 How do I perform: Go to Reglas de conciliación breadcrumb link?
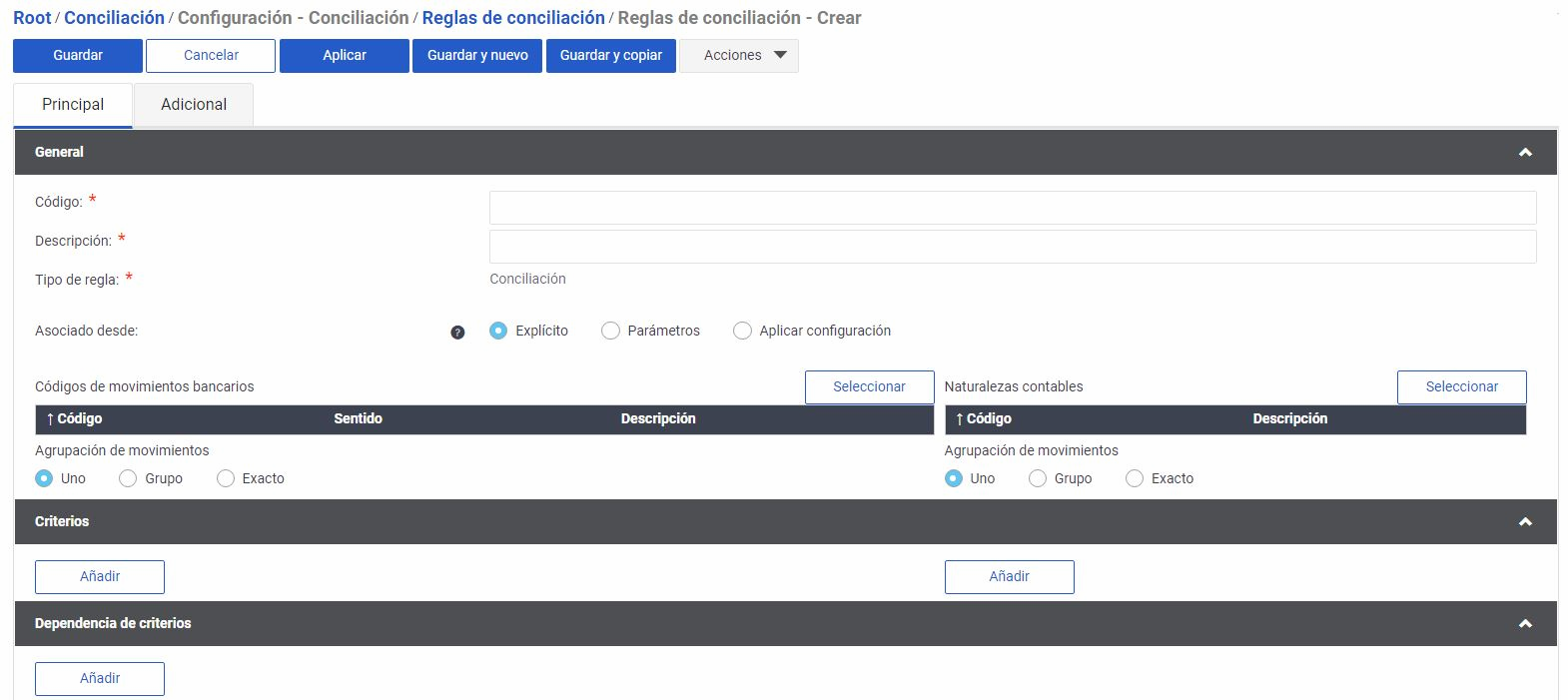click(513, 18)
